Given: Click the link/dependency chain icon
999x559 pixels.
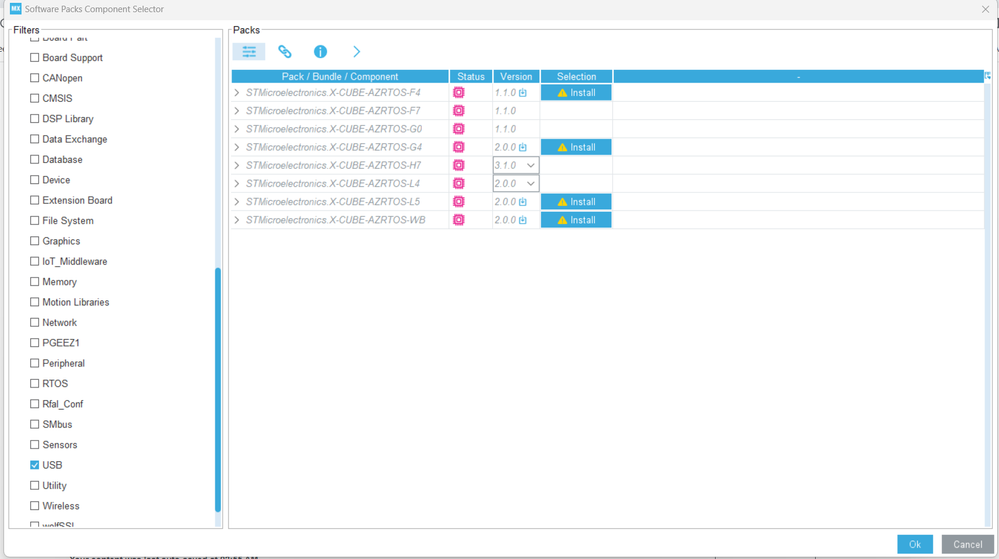Looking at the screenshot, I should coord(285,52).
